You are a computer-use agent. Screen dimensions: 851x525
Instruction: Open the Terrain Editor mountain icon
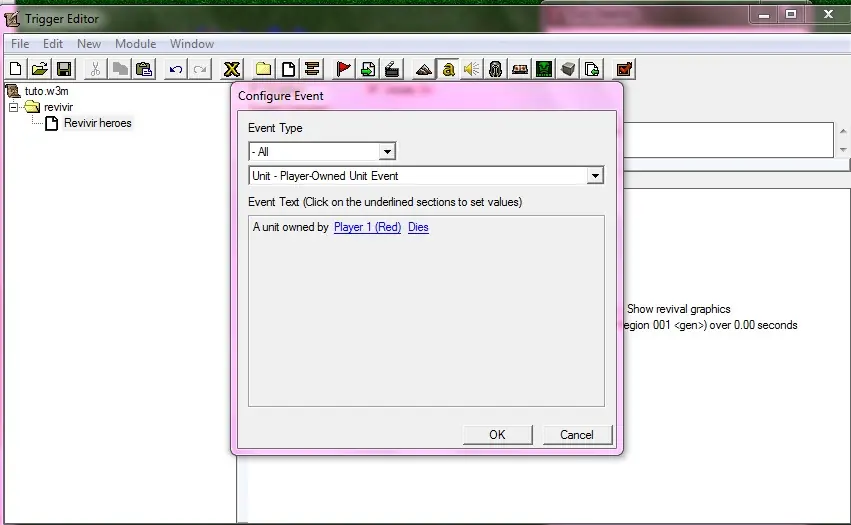point(424,69)
